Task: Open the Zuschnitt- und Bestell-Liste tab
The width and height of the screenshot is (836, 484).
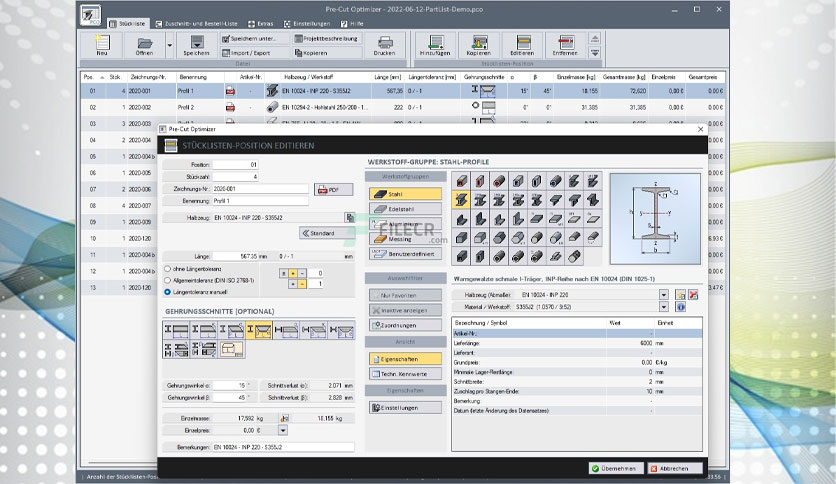Action: [x=196, y=24]
